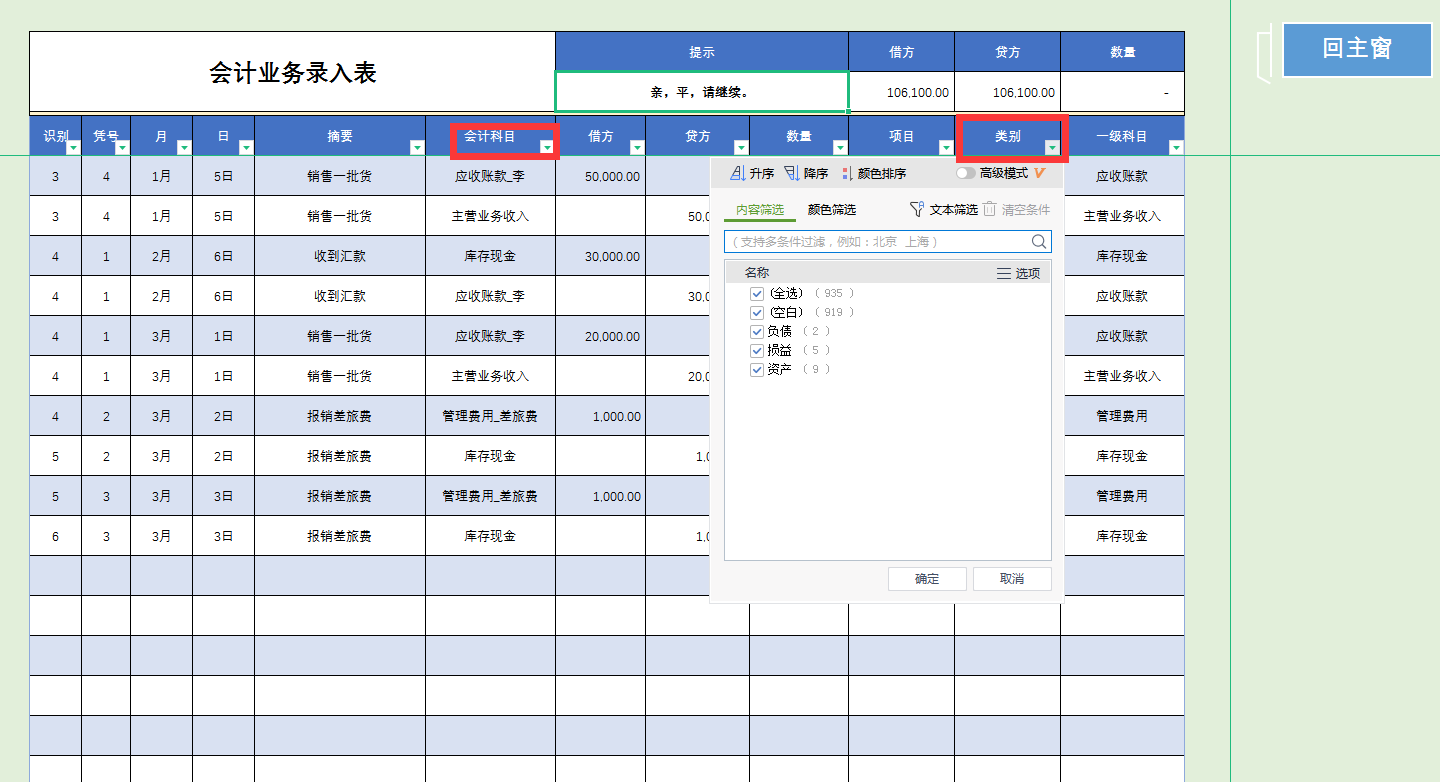The image size is (1440, 782).
Task: Cancel the filter with 取消
Action: [x=1012, y=579]
